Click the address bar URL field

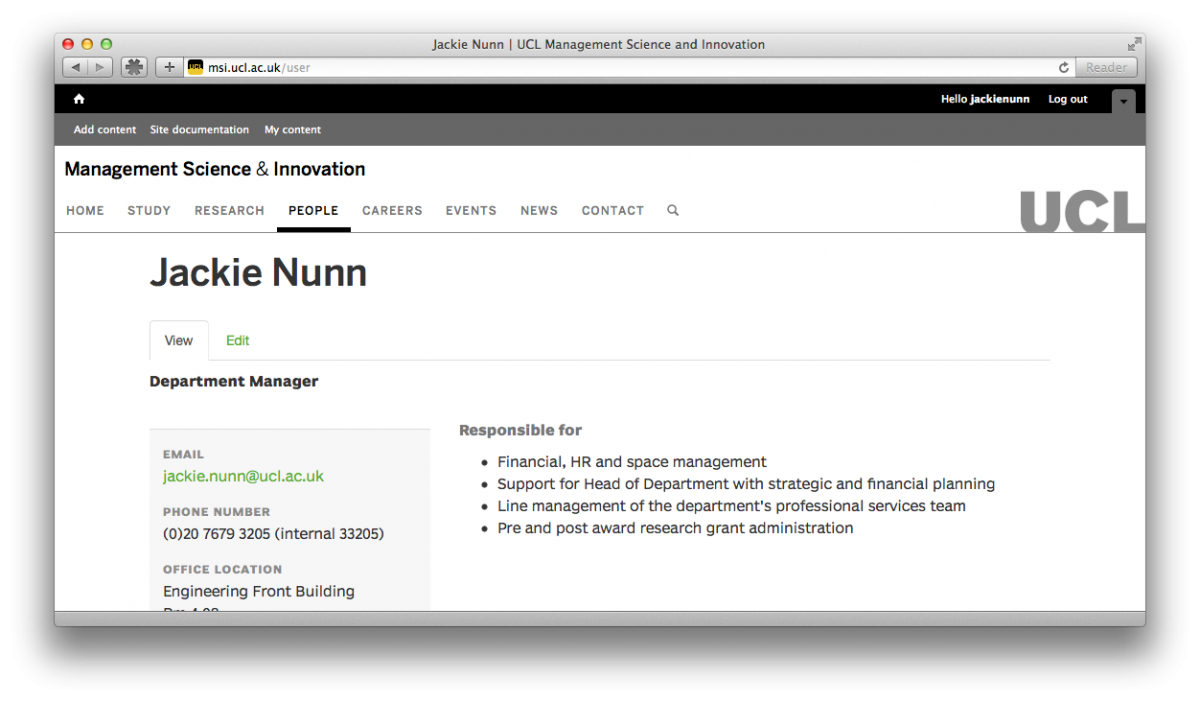(630, 67)
